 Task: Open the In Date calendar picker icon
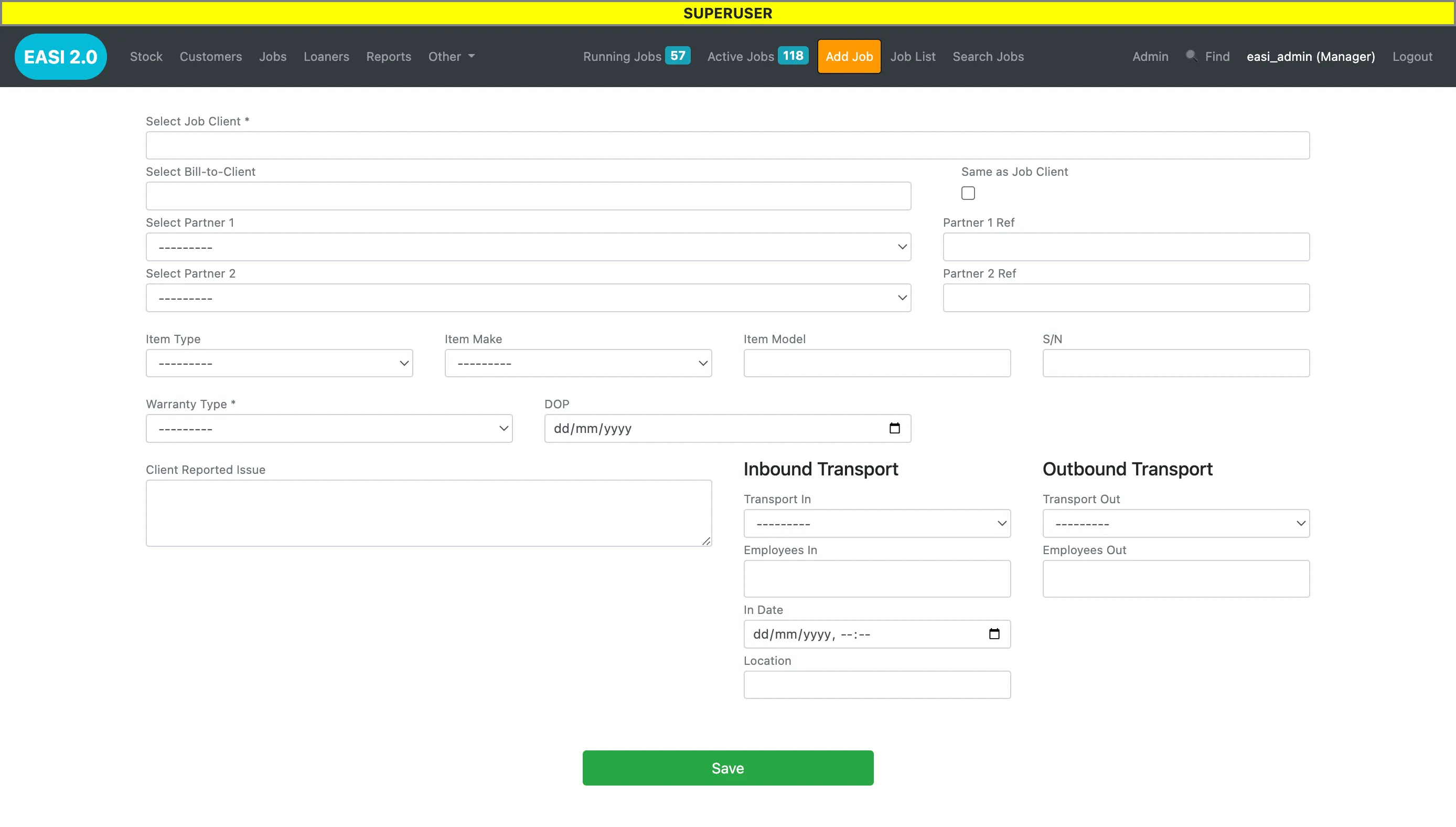point(994,634)
